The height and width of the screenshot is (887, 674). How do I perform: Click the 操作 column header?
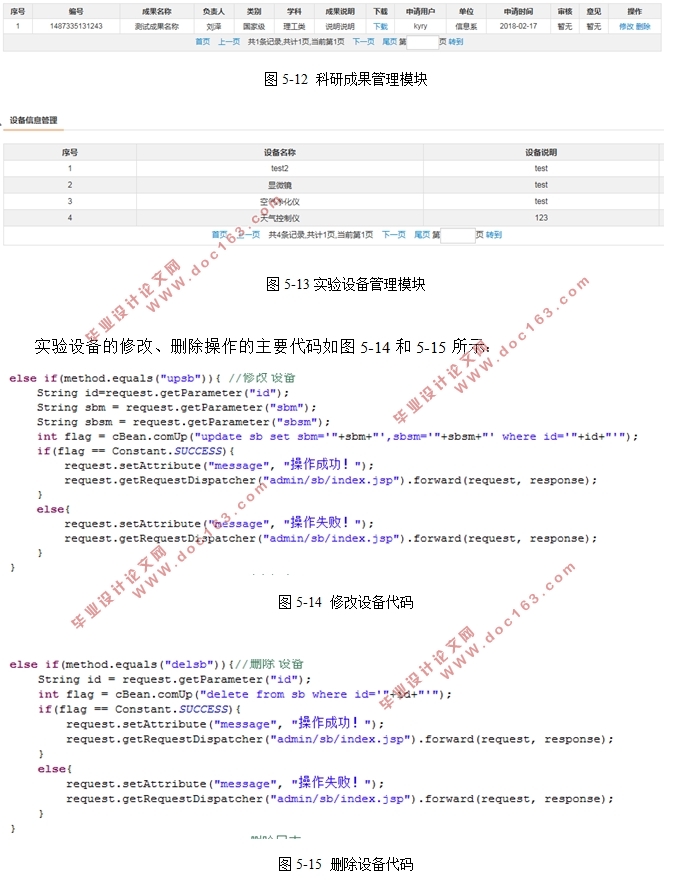pyautogui.click(x=635, y=11)
